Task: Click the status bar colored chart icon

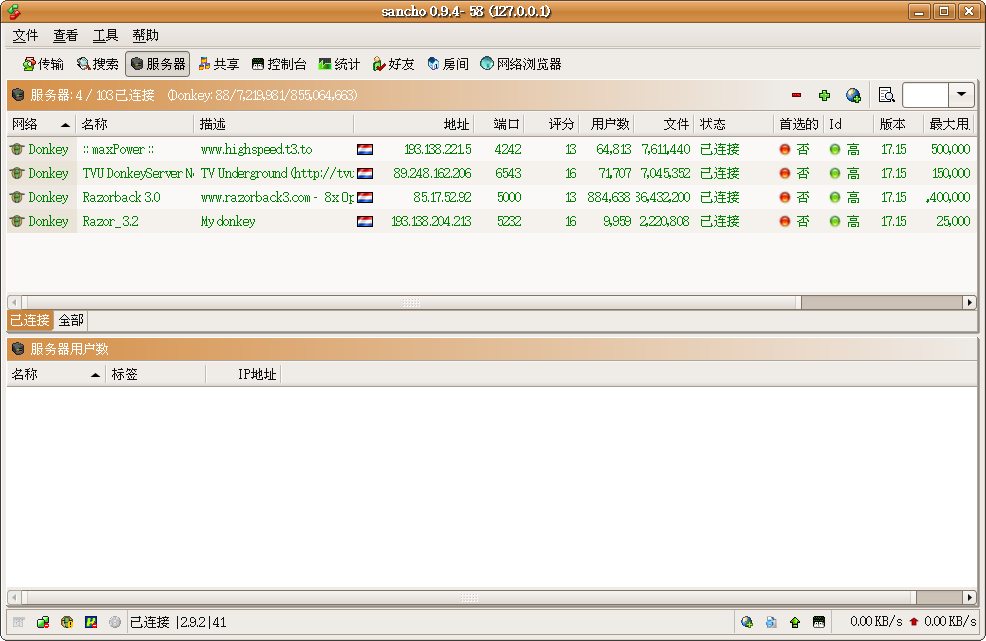Action: [91, 622]
